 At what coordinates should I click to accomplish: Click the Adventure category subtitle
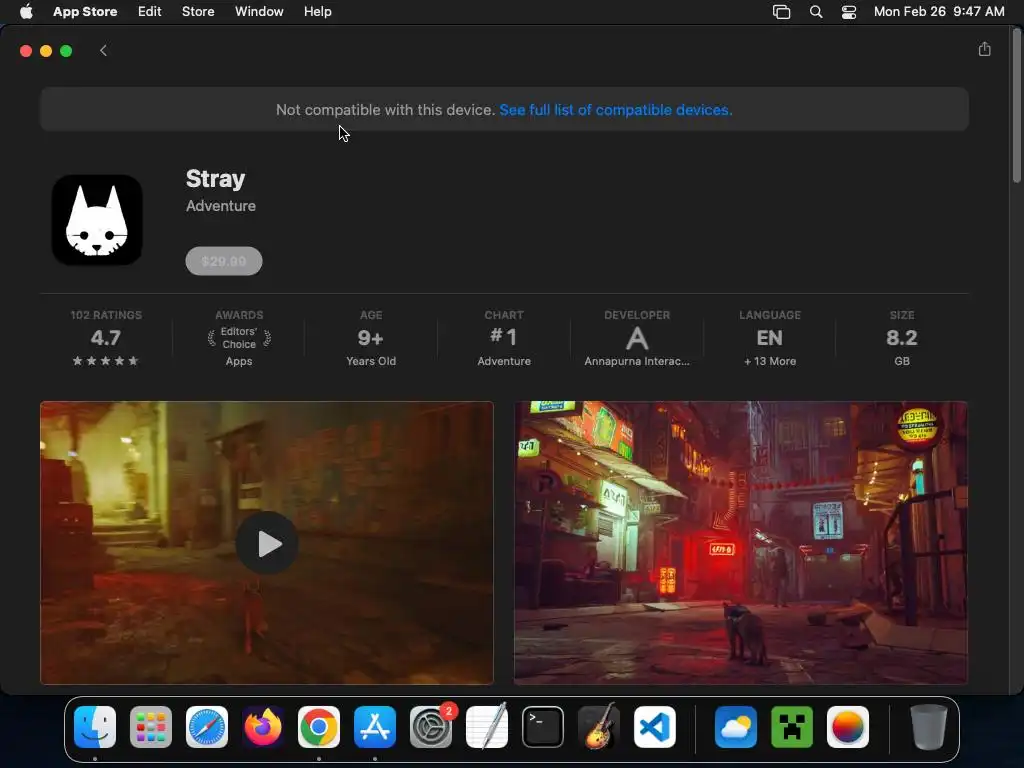221,206
